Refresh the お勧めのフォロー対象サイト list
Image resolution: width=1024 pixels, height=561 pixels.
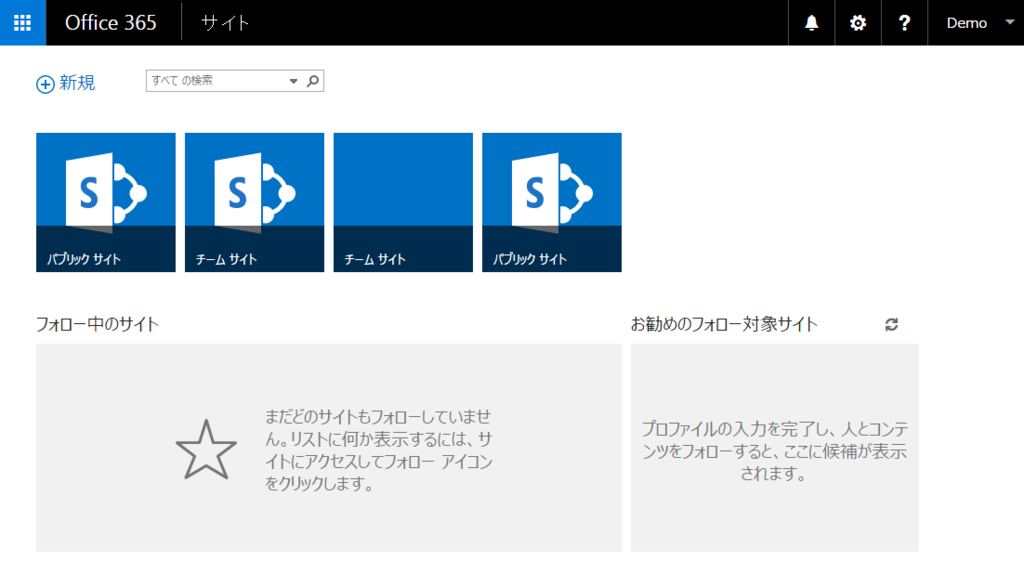891,325
